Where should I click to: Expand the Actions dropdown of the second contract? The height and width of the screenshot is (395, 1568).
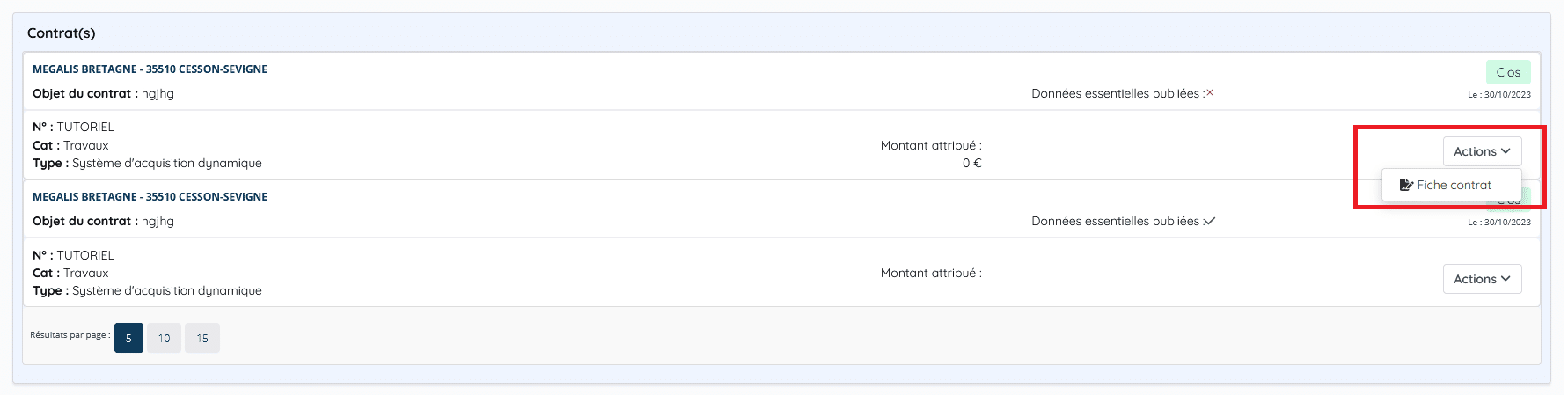1482,279
